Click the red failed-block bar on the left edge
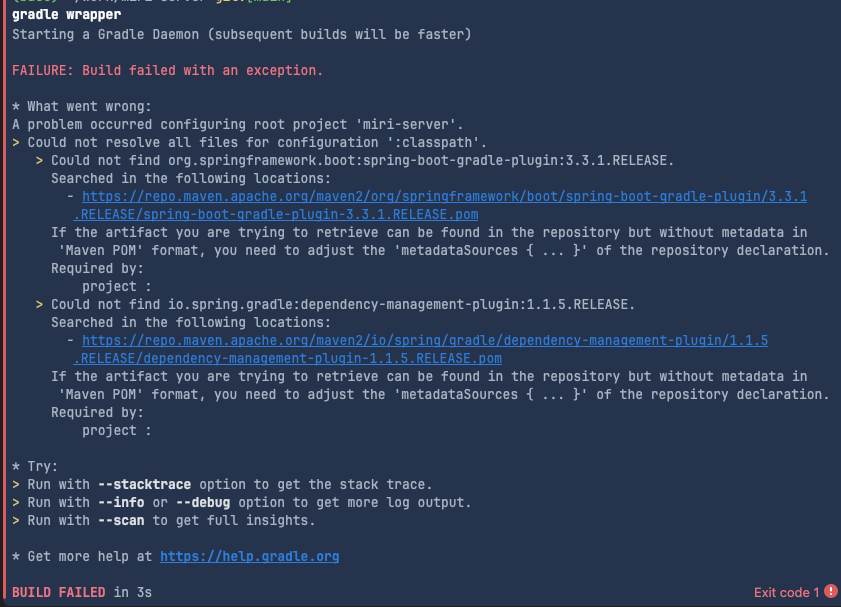The image size is (841, 607). click(x=5, y=304)
